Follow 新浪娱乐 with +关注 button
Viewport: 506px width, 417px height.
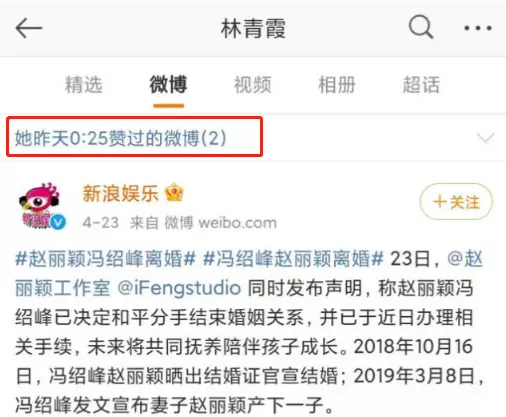click(x=456, y=201)
